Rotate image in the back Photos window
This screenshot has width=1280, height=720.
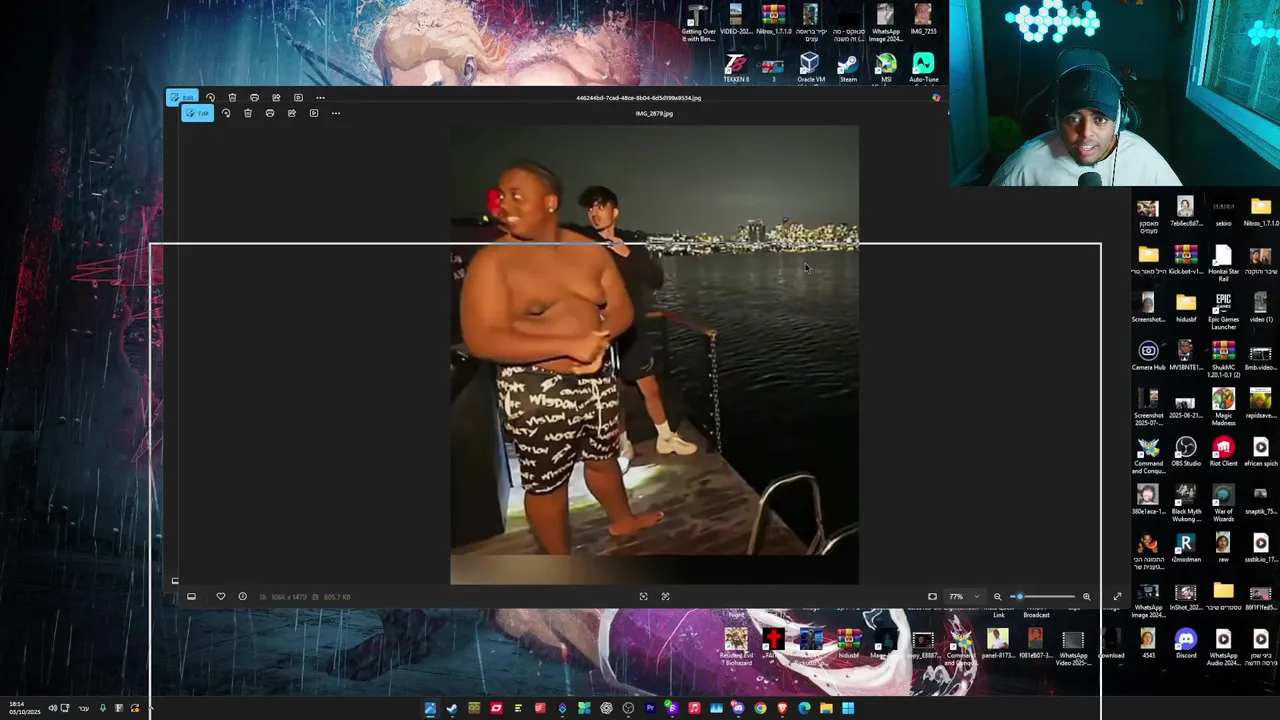pos(210,97)
